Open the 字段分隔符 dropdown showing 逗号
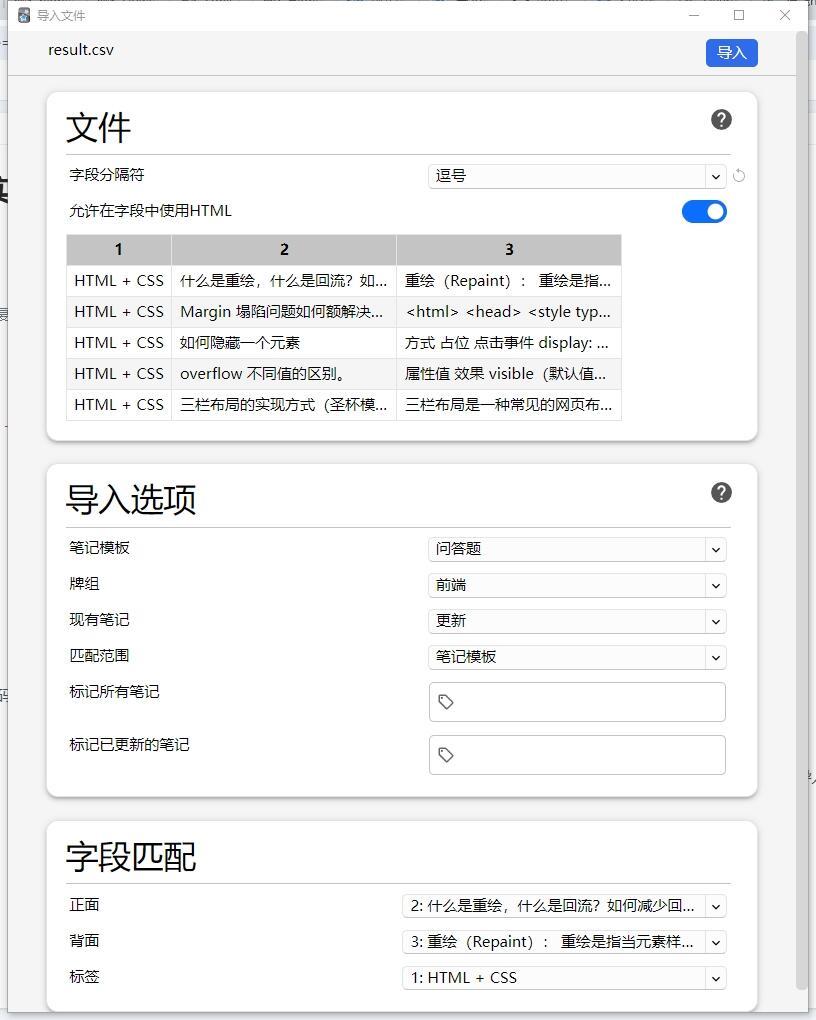 click(577, 175)
